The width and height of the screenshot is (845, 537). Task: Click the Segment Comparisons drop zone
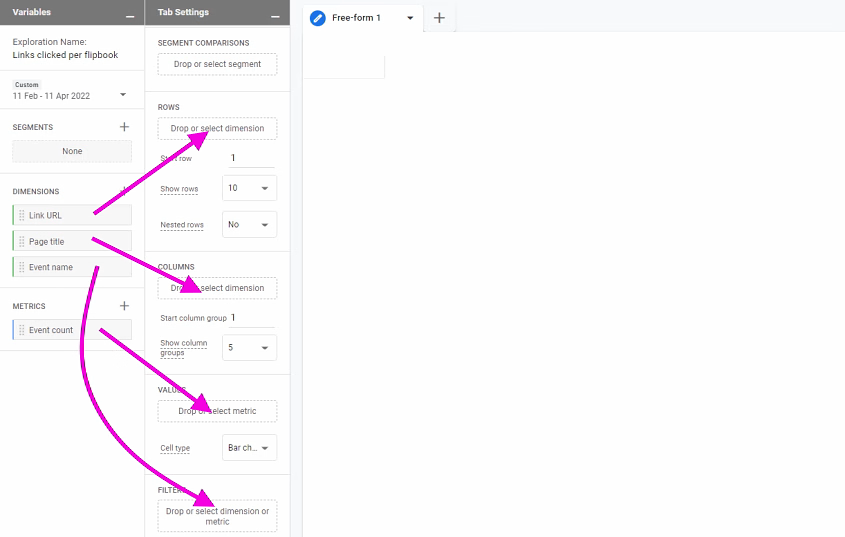[x=217, y=64]
